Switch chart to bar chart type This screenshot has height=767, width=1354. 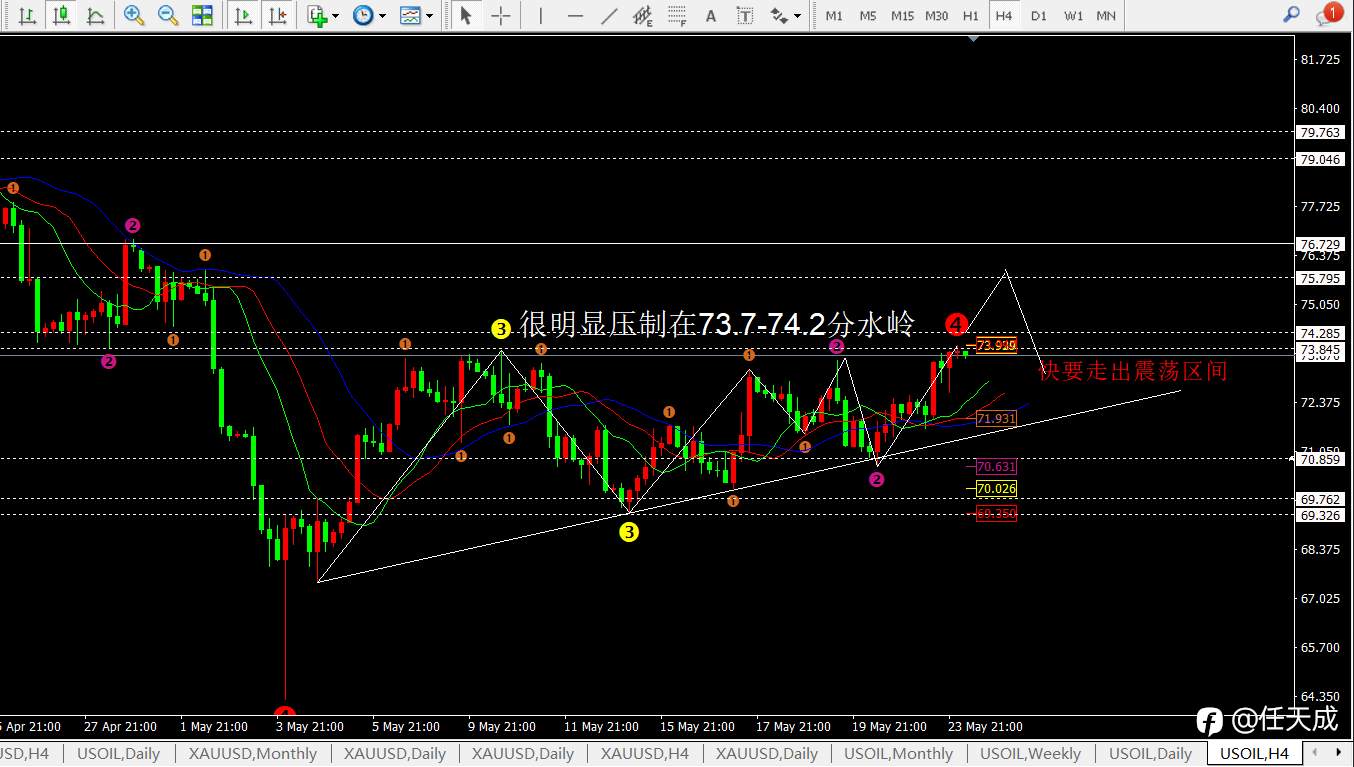[28, 15]
